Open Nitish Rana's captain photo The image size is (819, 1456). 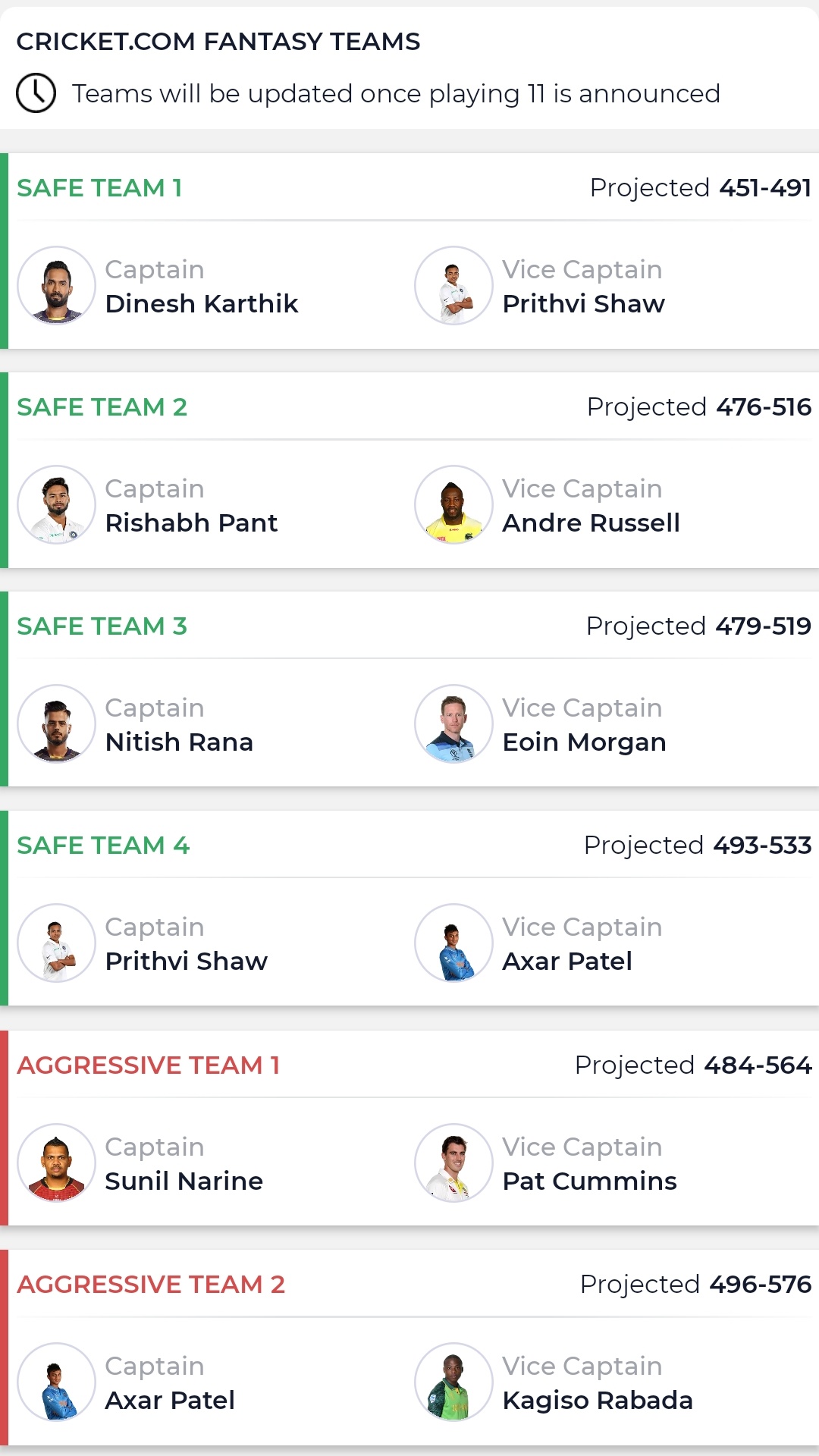coord(56,723)
